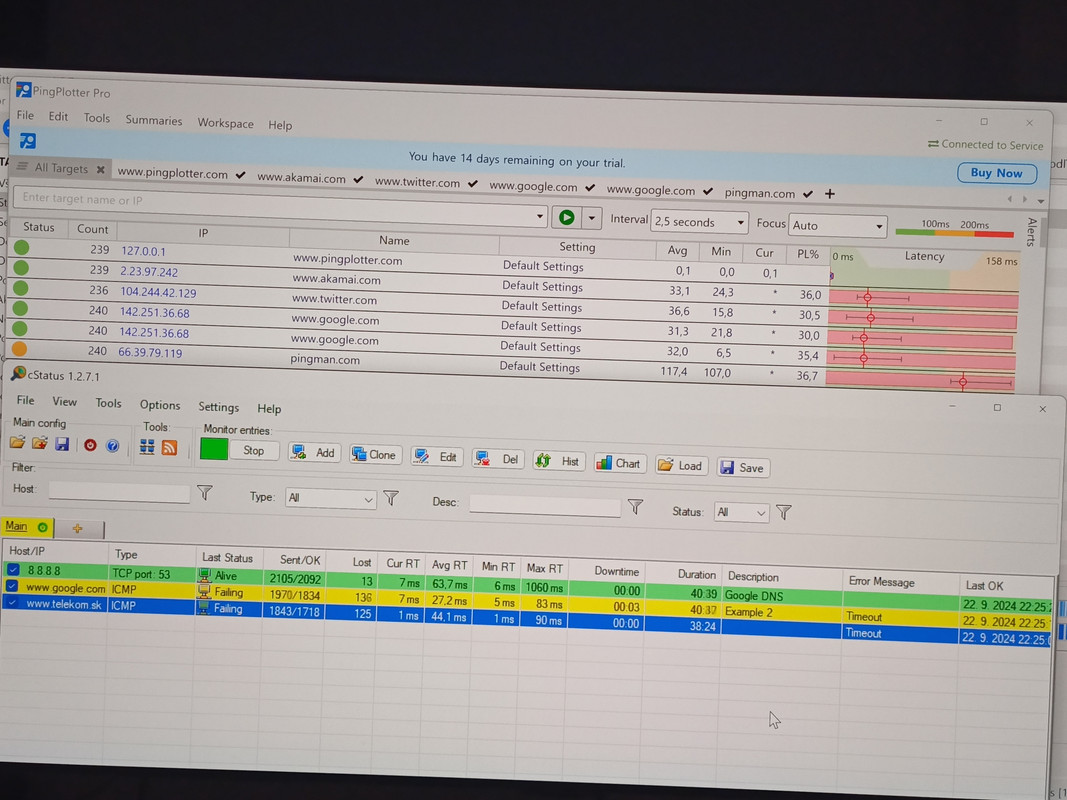Sort by the Avg RT column header

point(449,565)
